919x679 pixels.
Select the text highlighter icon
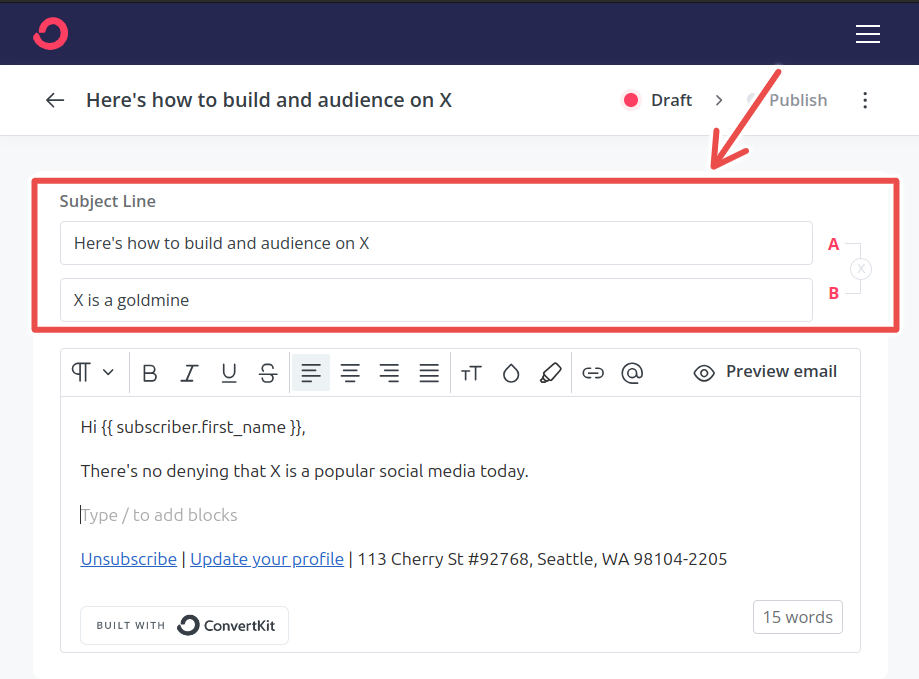tap(551, 372)
